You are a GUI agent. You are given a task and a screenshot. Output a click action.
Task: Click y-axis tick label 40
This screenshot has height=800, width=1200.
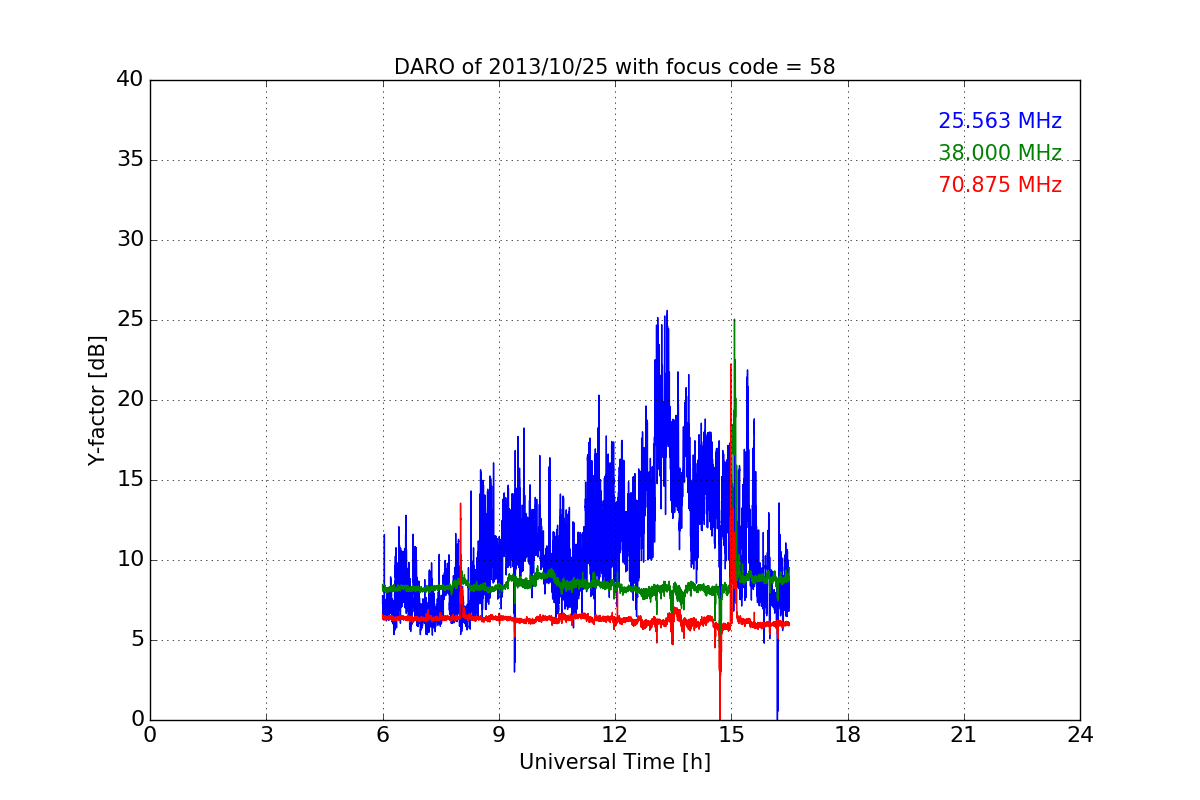(x=130, y=80)
